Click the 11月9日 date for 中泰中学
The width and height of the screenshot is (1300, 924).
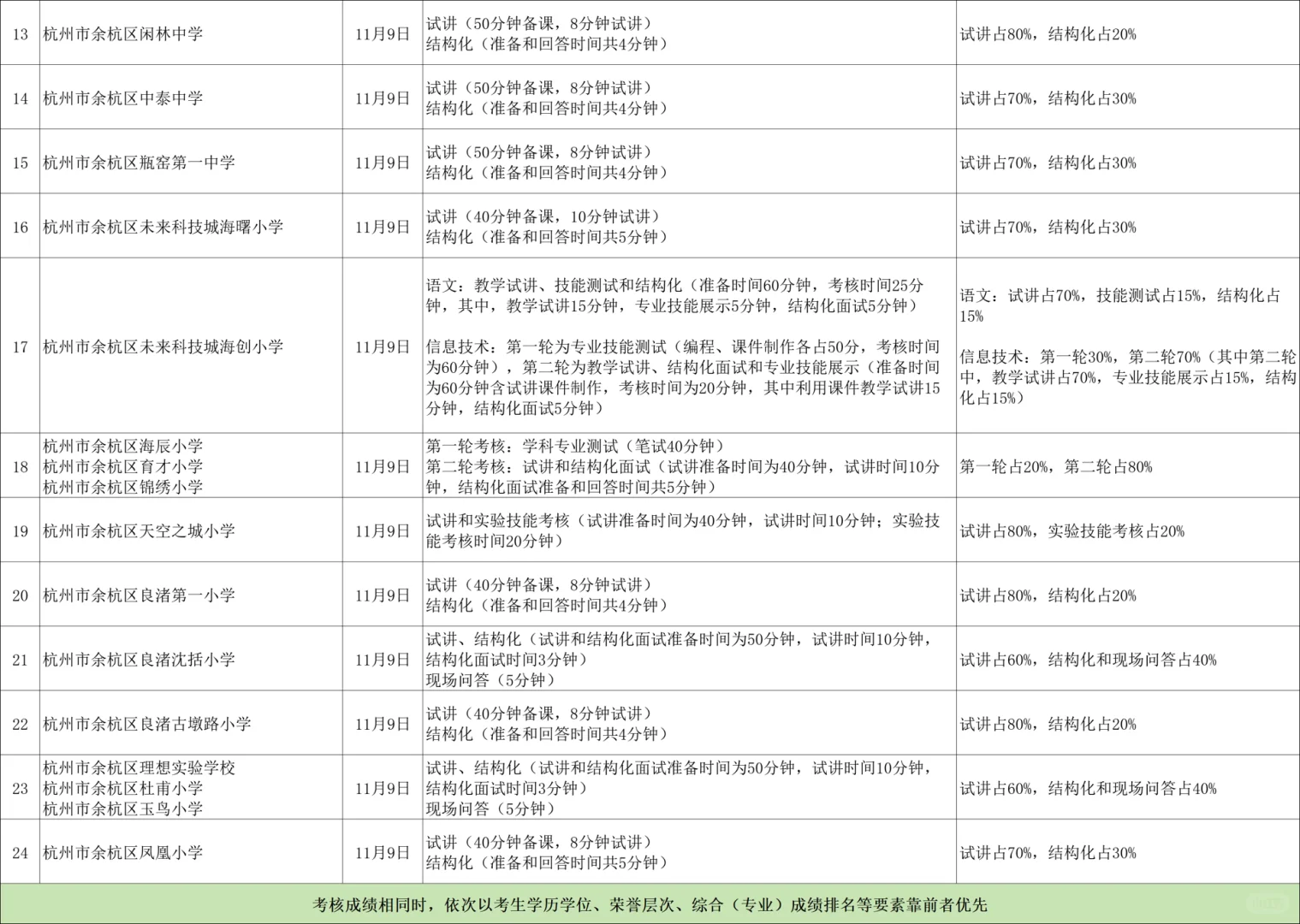383,98
